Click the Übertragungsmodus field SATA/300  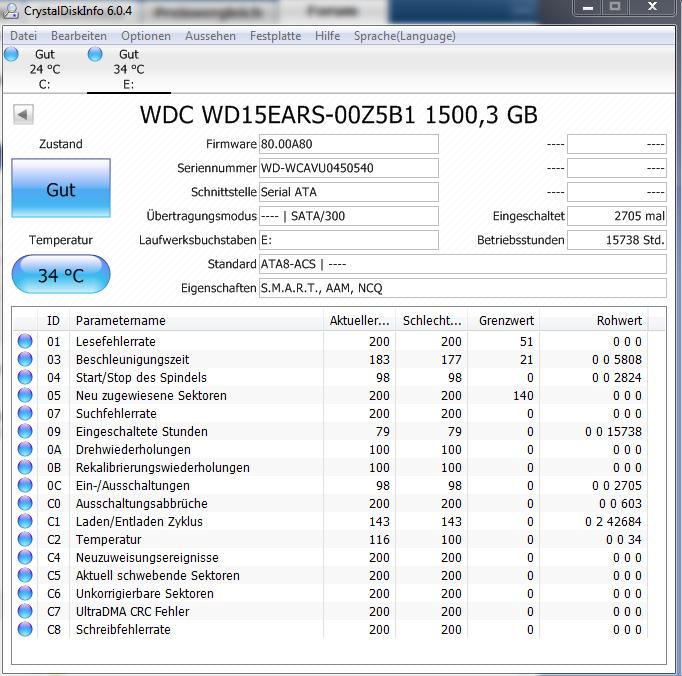click(x=349, y=216)
